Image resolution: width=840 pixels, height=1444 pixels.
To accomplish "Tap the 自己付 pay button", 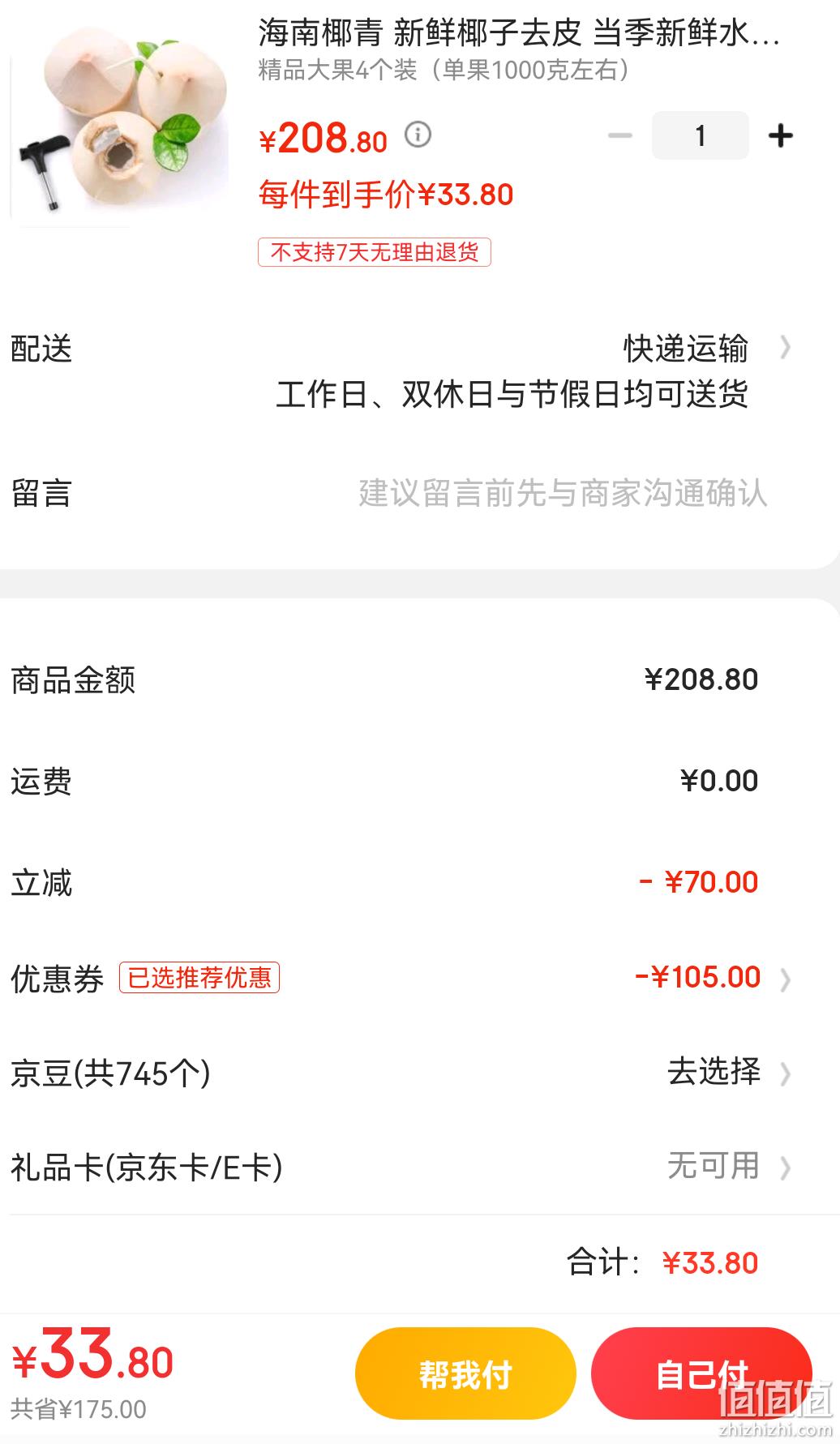I will [702, 1373].
